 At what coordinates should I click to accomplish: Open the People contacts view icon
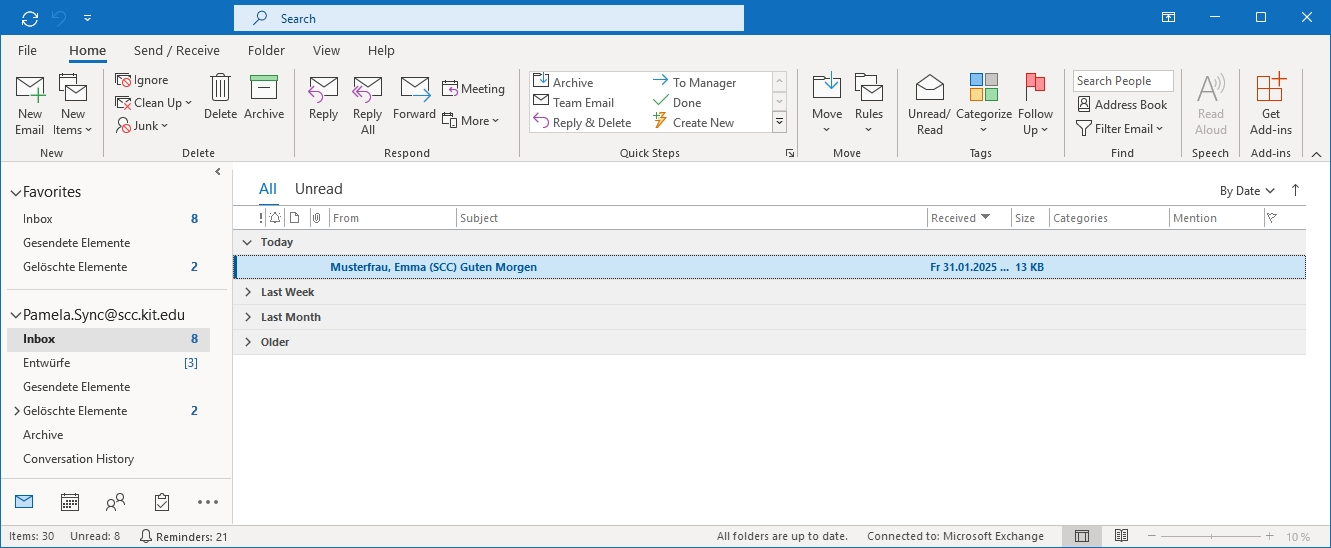[116, 502]
